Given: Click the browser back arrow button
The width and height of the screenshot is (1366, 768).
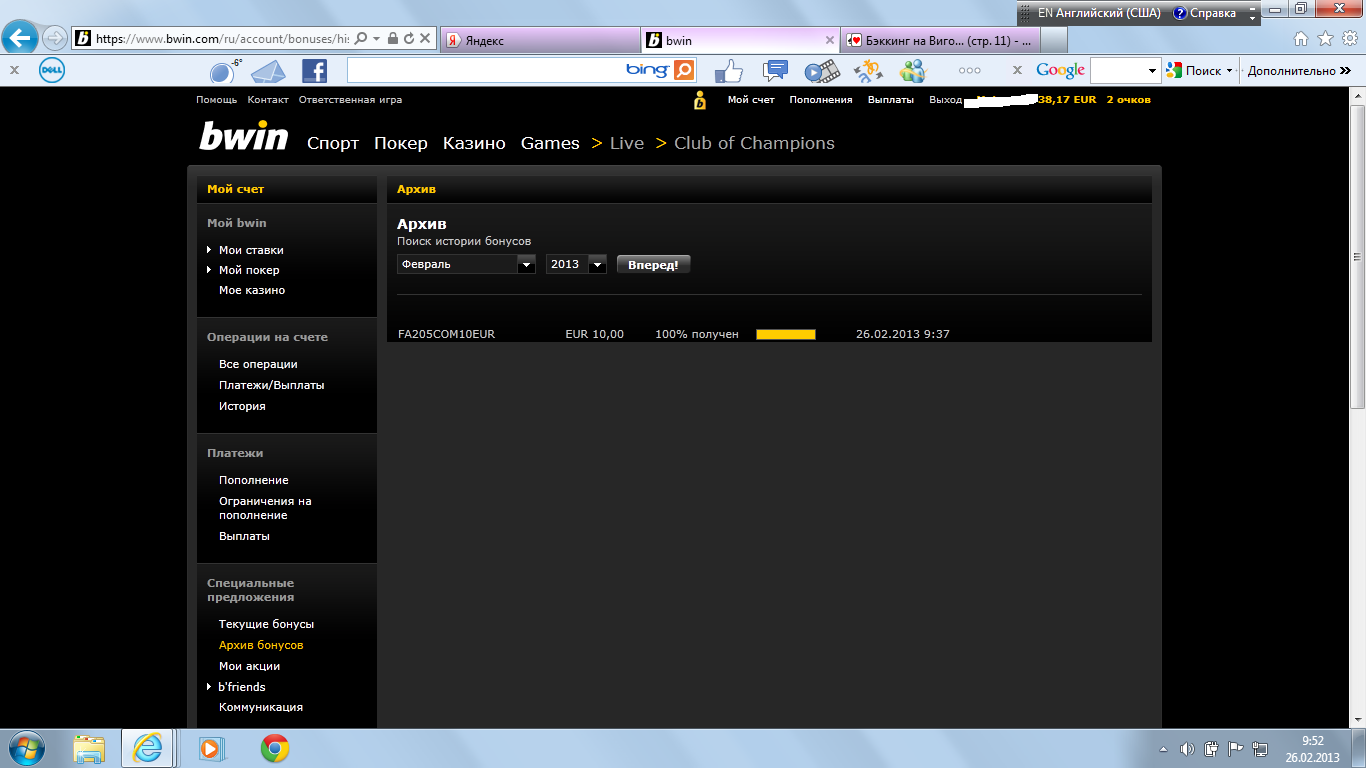Looking at the screenshot, I should (x=20, y=39).
